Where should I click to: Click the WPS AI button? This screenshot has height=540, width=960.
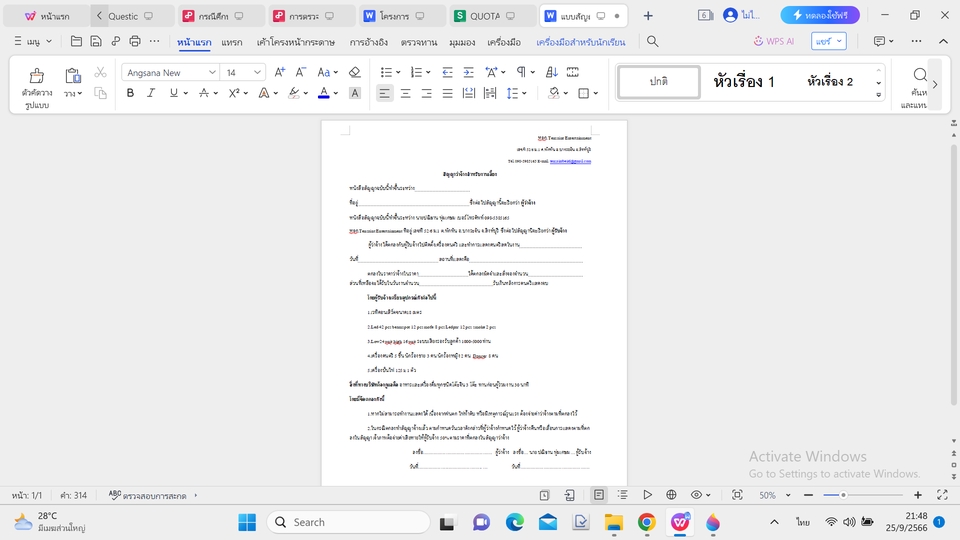774,41
